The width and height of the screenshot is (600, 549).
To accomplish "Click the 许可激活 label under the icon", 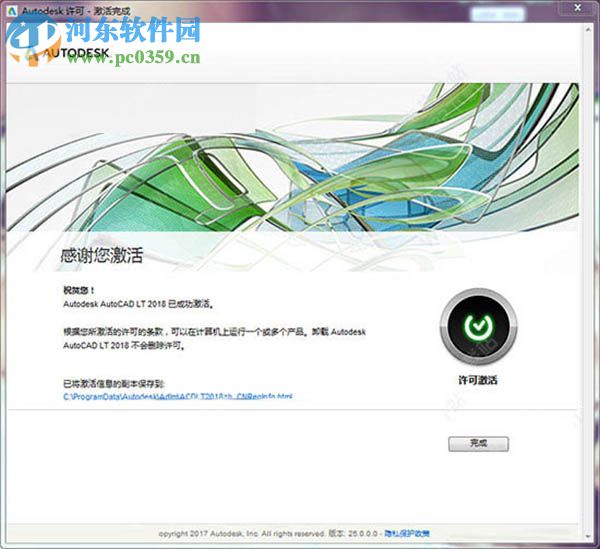I will coord(478,380).
